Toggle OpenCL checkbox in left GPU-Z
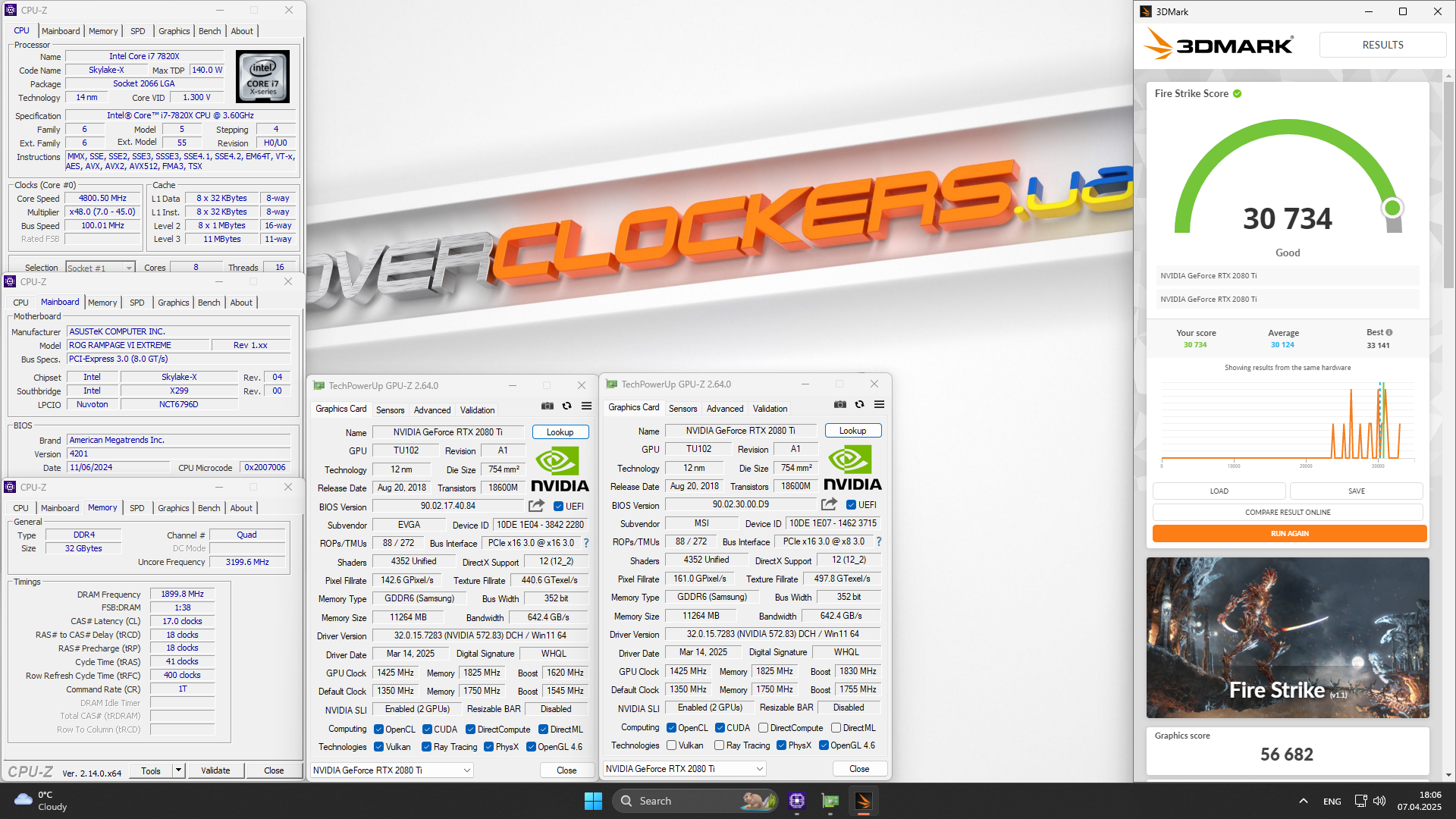 tap(378, 730)
